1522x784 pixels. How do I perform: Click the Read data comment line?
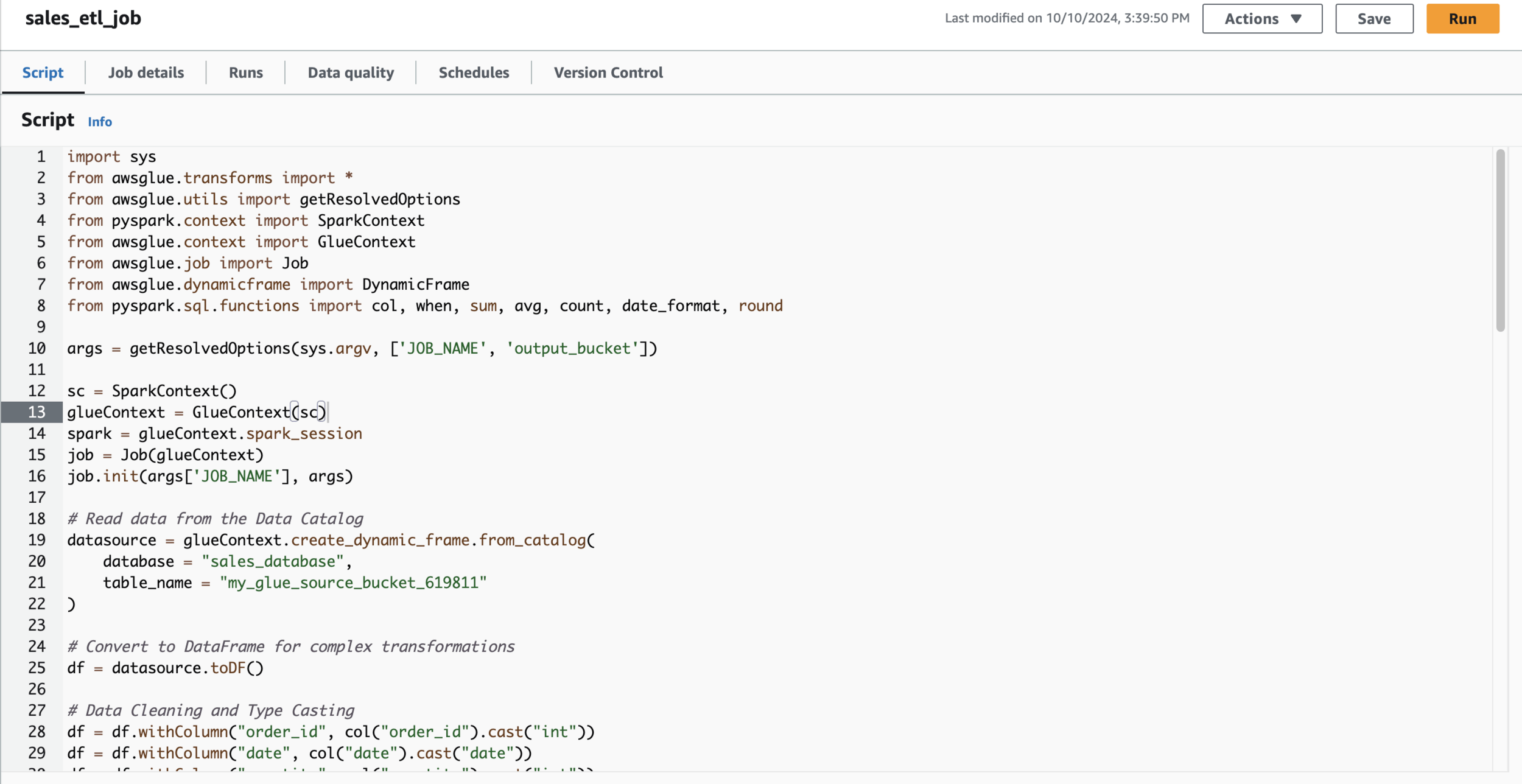click(215, 519)
